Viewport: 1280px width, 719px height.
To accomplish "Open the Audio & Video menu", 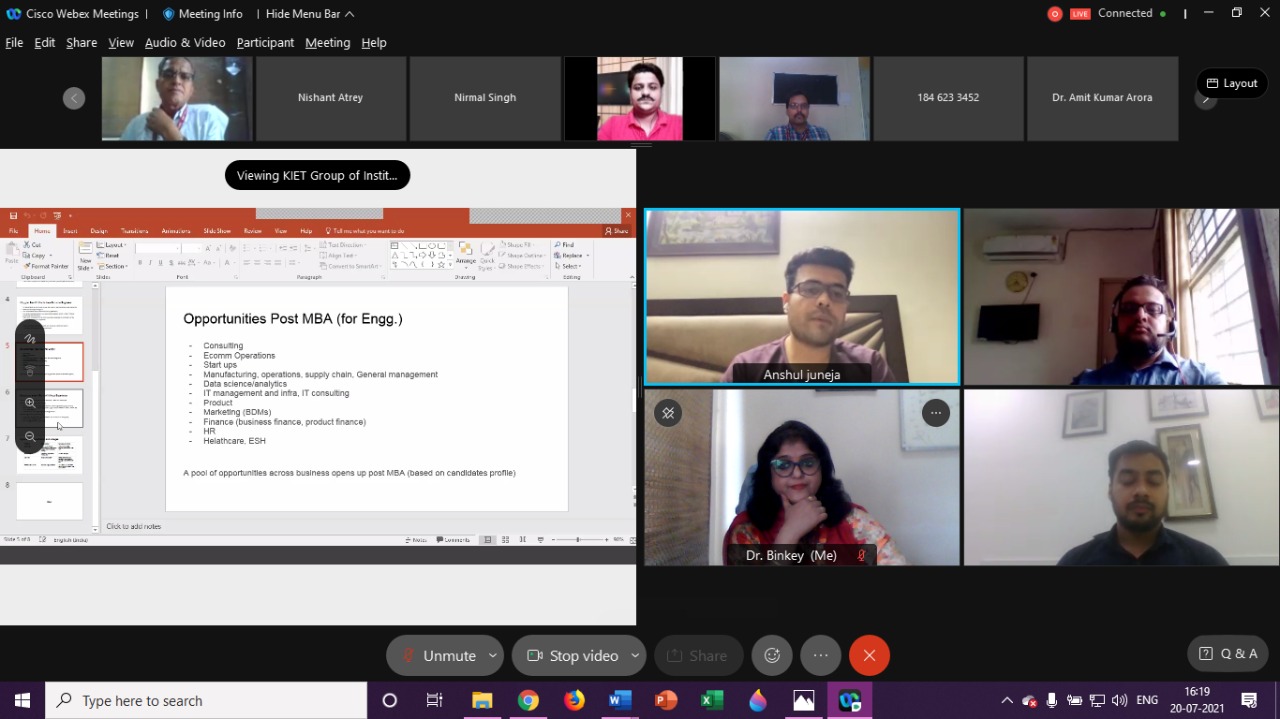I will [185, 43].
